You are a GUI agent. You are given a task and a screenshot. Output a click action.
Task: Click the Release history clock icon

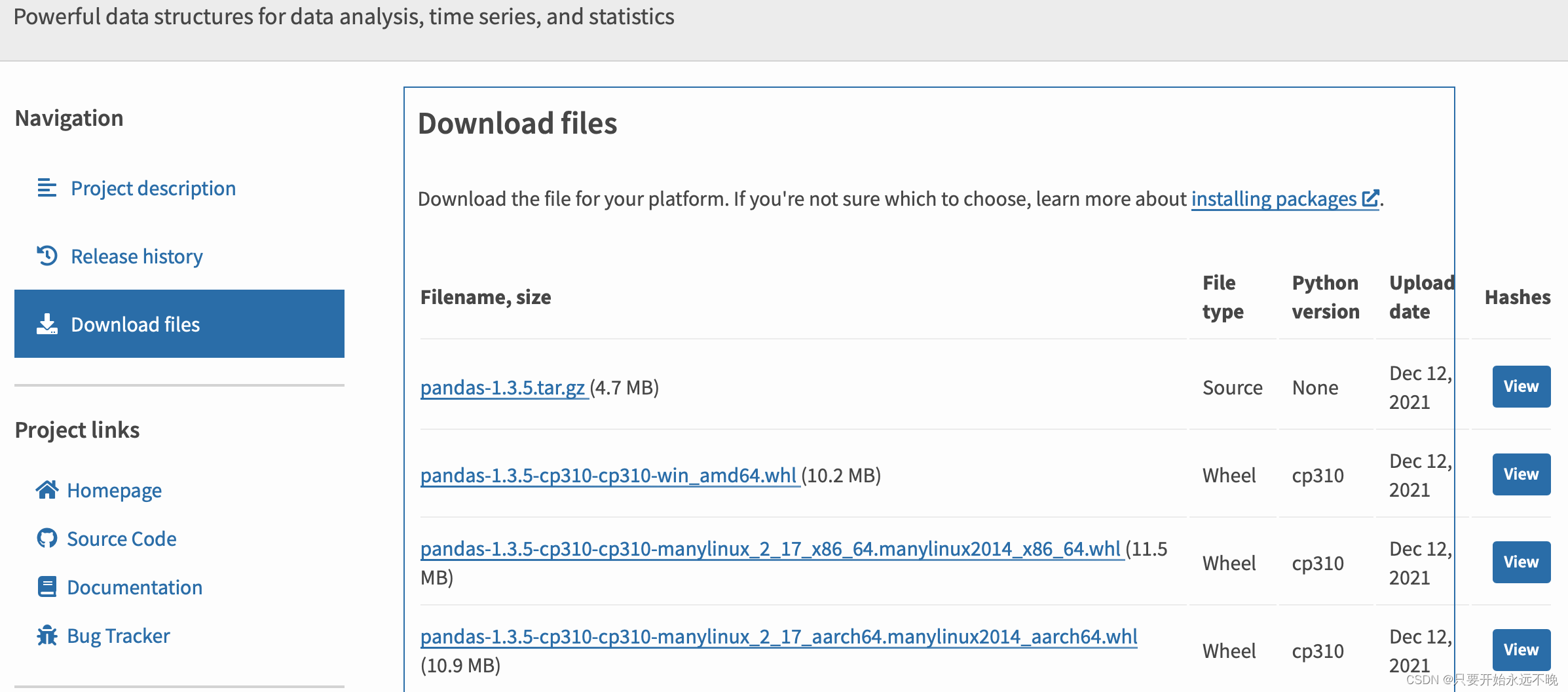click(x=47, y=256)
